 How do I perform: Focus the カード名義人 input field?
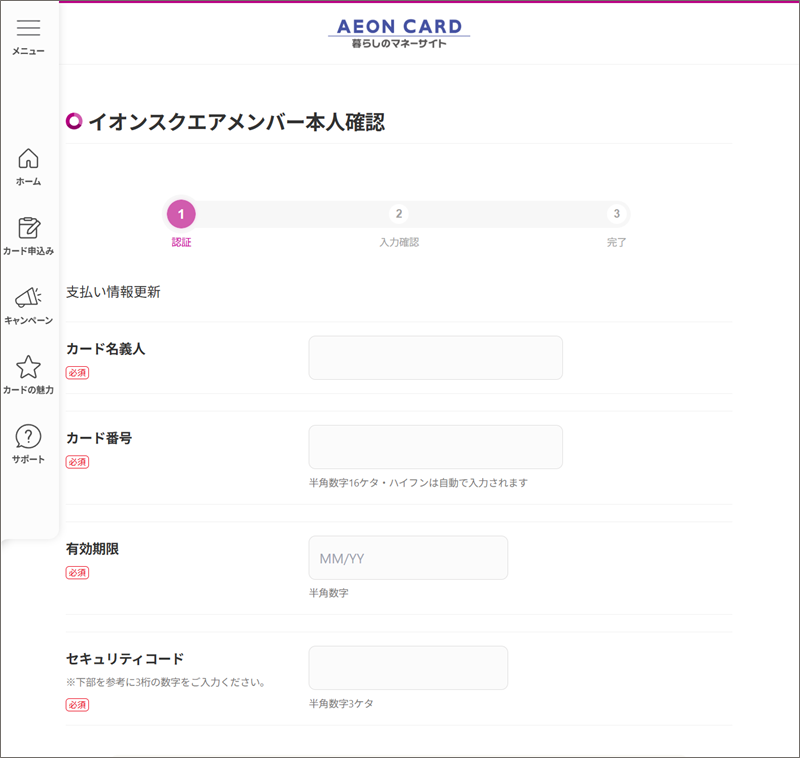point(436,358)
